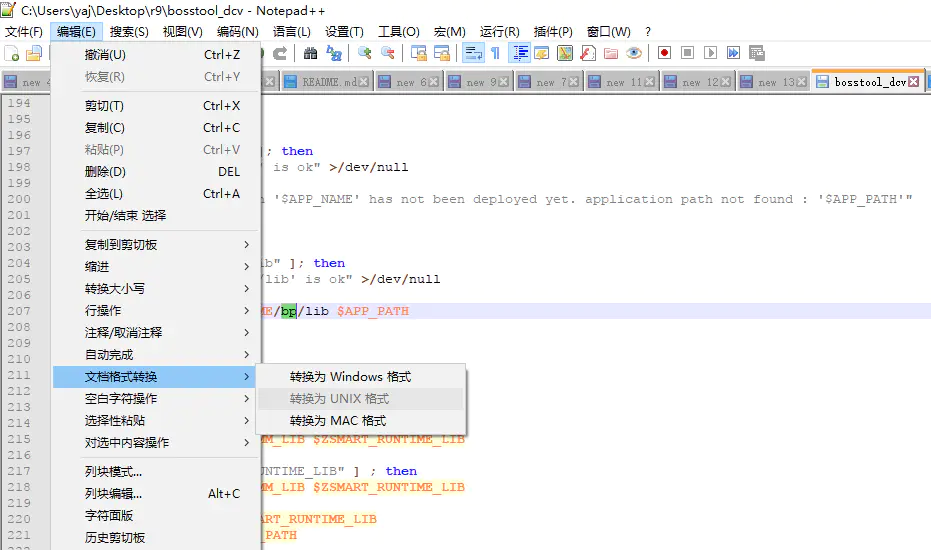
Task: Select the bosstool_dcv tab
Action: [x=868, y=82]
